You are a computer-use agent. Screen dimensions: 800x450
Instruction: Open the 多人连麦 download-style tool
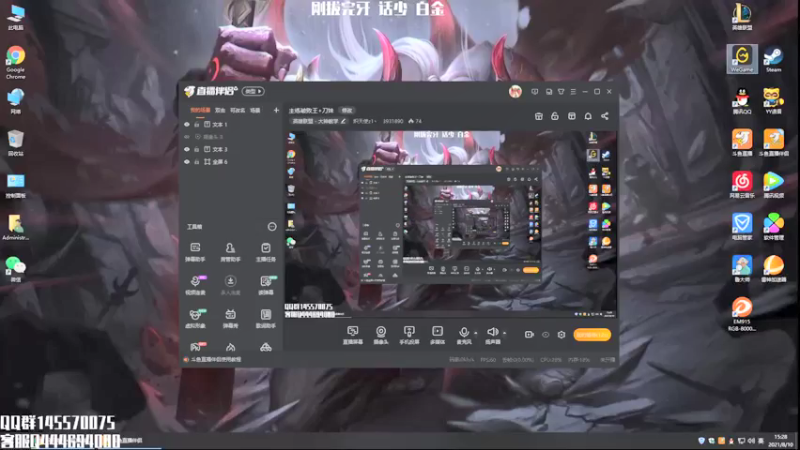tap(230, 285)
